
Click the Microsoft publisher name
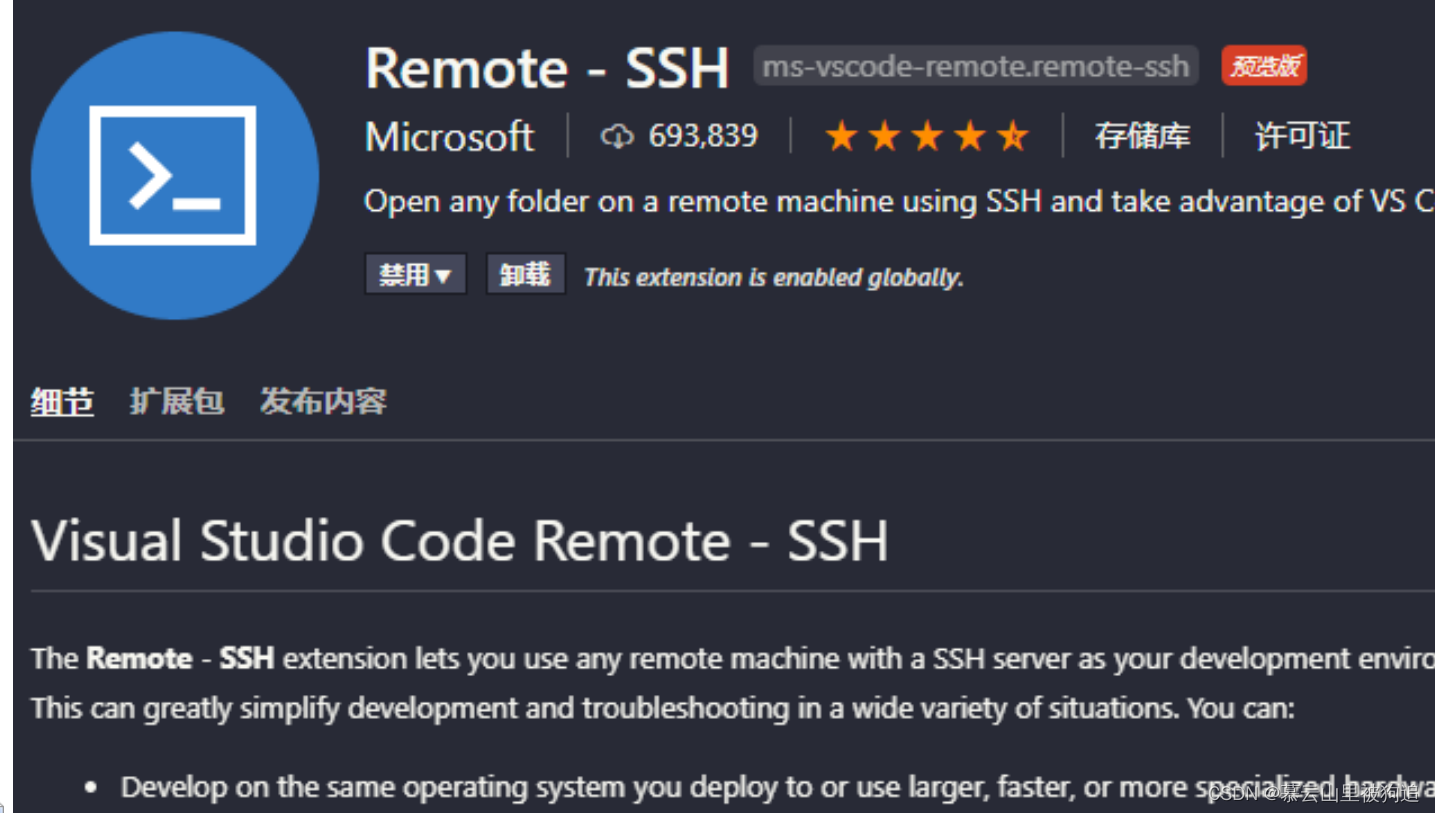(x=450, y=137)
